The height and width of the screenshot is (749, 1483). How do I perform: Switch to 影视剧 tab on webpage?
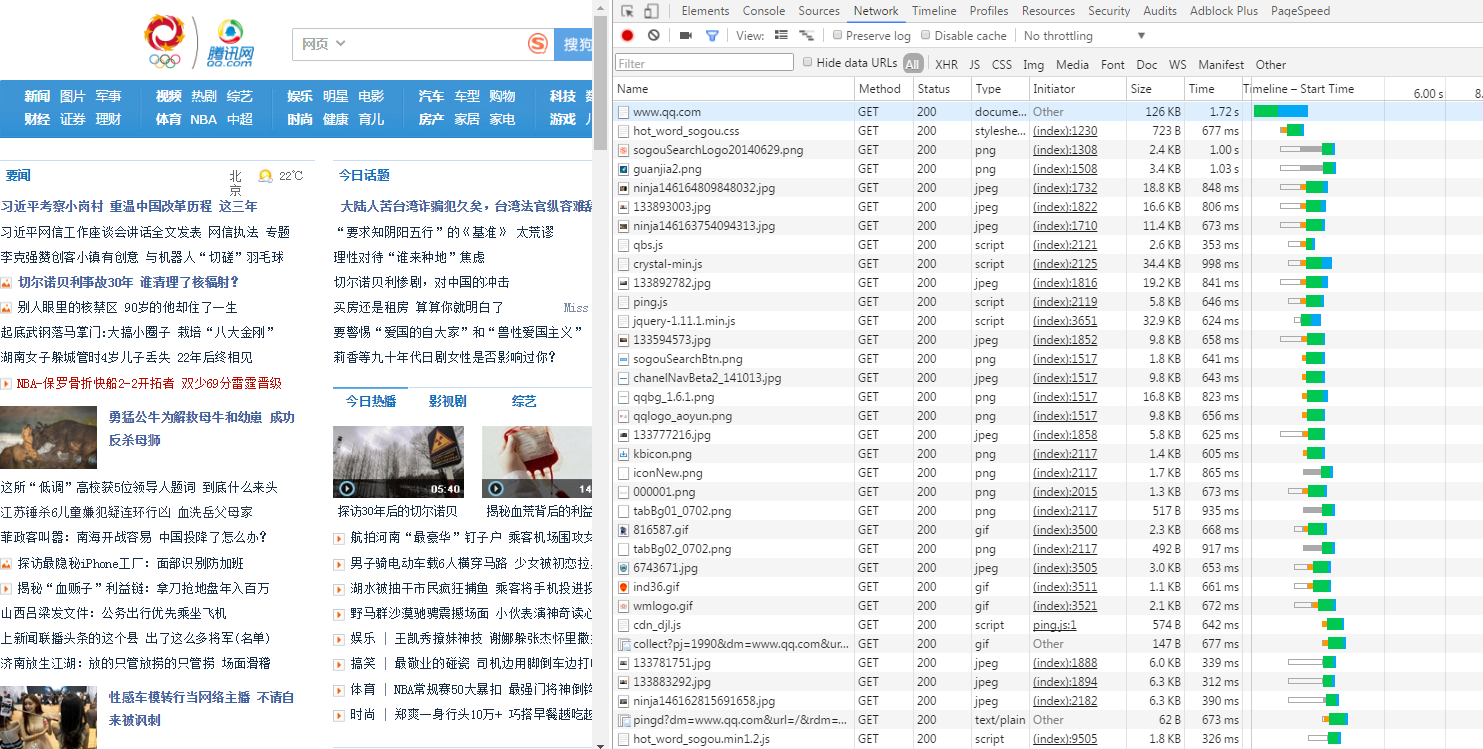click(448, 401)
